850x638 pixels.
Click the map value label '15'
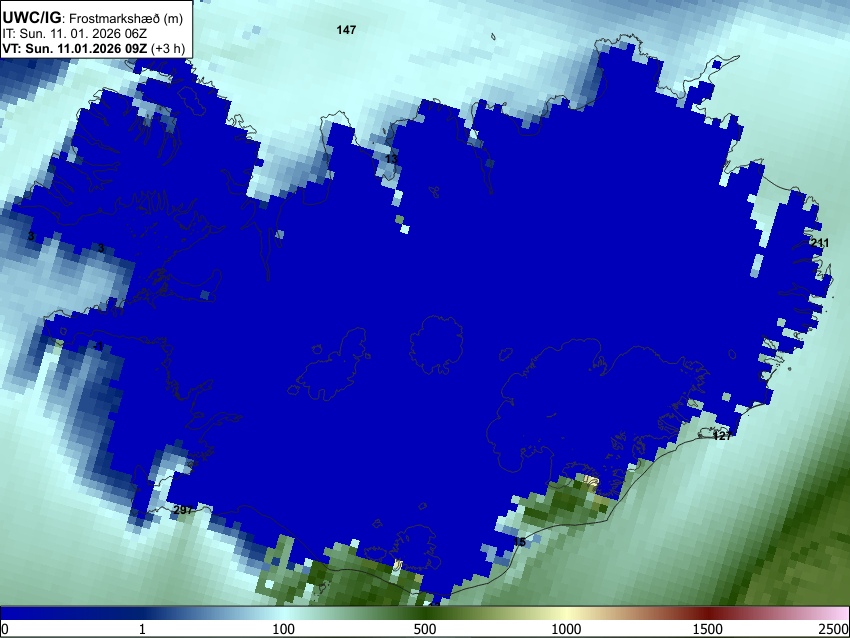[x=519, y=542]
